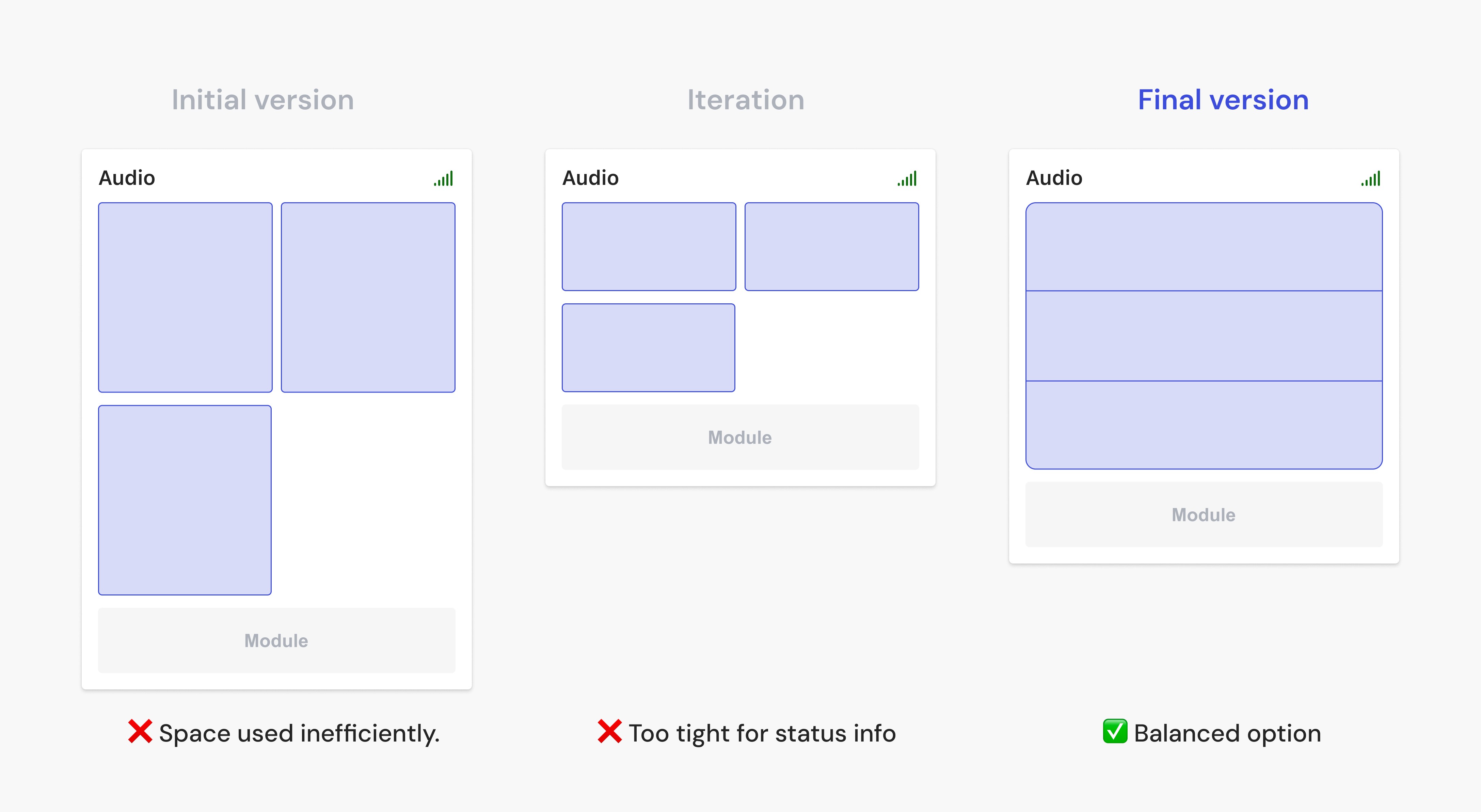Click signal strength icon in Final version card
The height and width of the screenshot is (812, 1481).
[x=1371, y=179]
